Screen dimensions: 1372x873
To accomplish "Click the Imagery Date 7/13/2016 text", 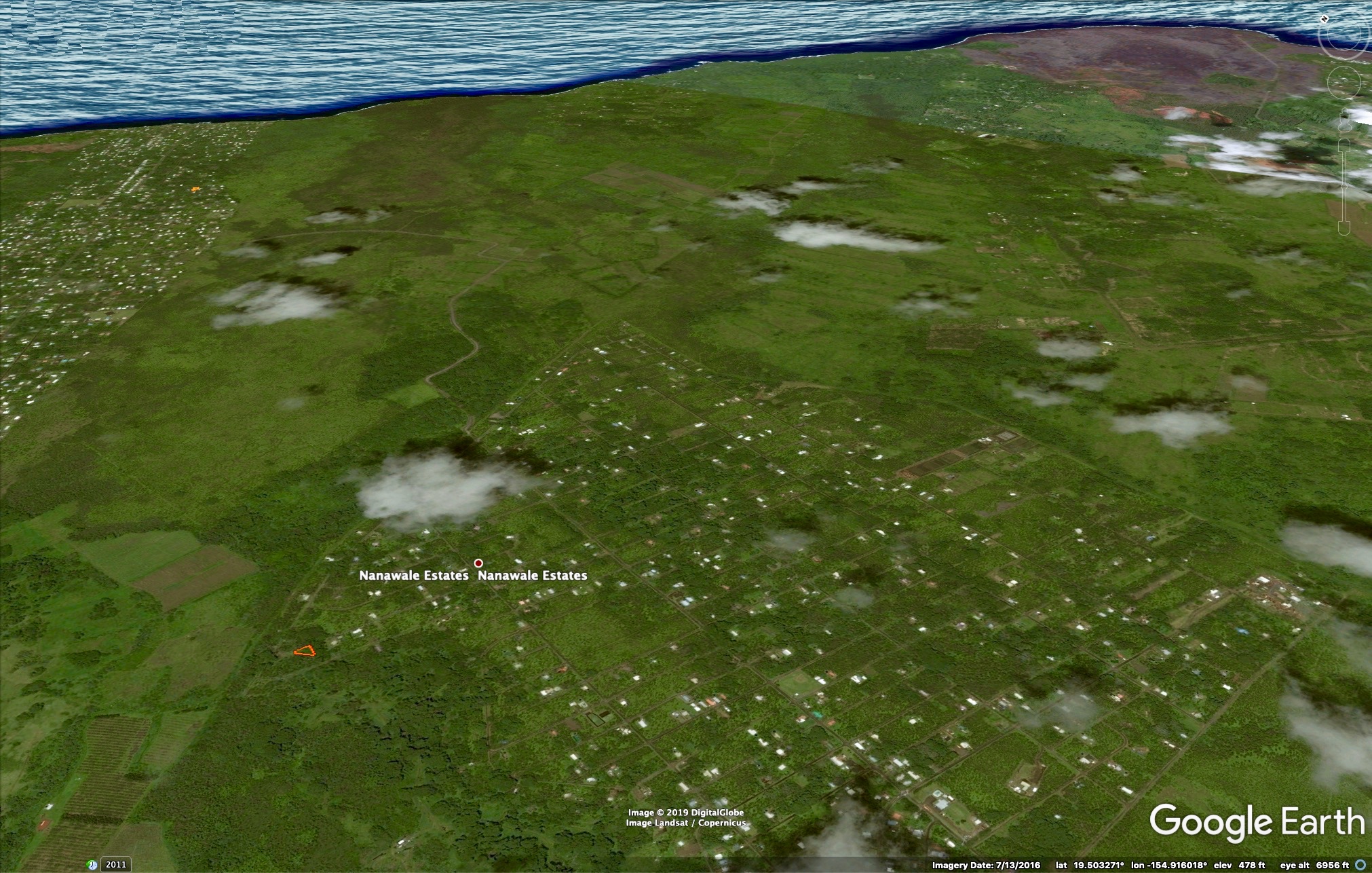I will (986, 865).
